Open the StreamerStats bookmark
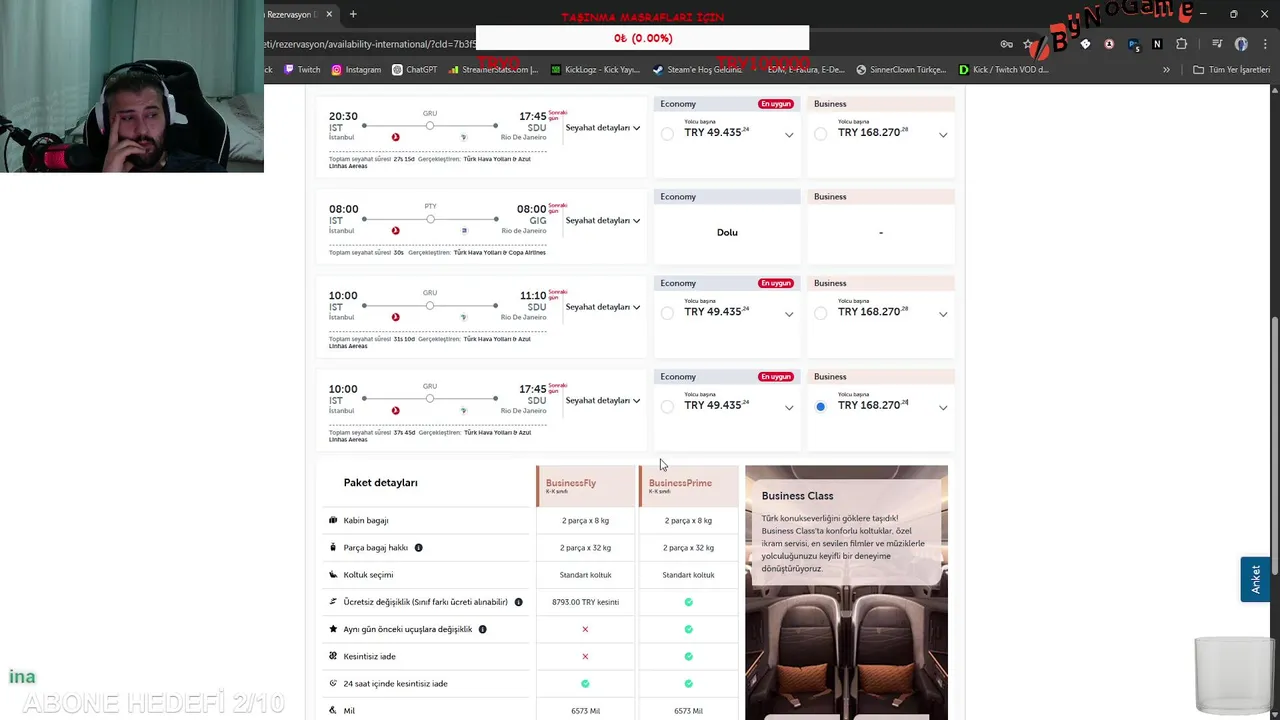This screenshot has width=1280, height=720. pos(493,70)
